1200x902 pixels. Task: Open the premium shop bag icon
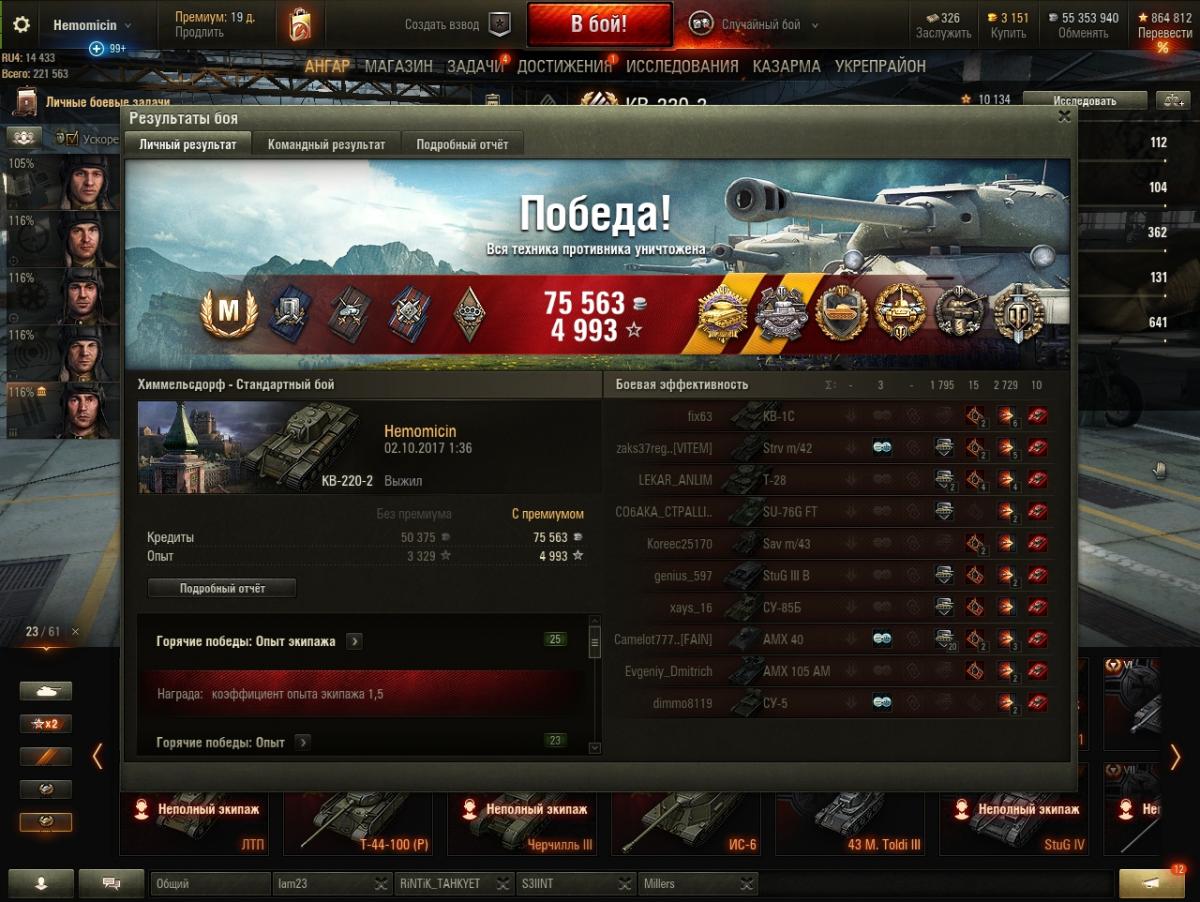(x=299, y=24)
